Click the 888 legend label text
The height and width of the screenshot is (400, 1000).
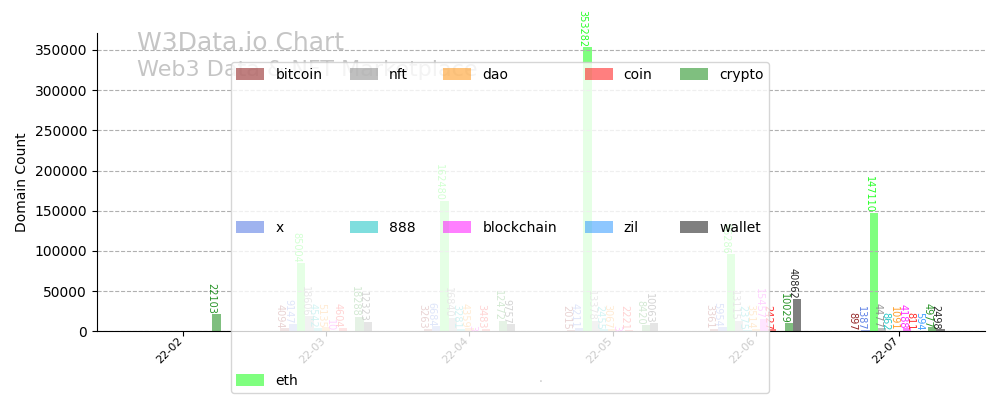coord(402,227)
